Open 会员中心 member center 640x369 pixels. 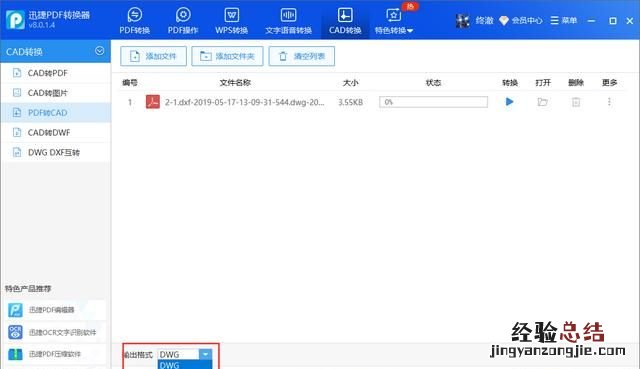click(521, 20)
